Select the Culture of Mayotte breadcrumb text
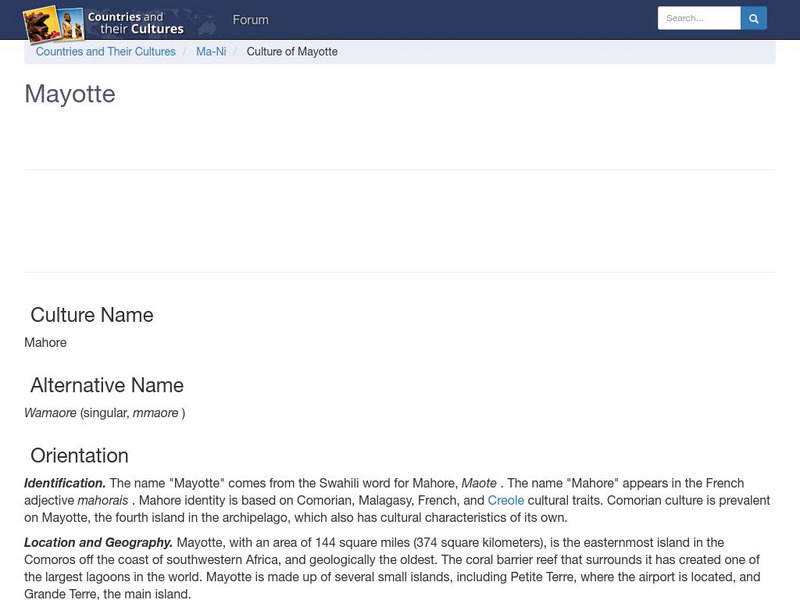 click(292, 52)
